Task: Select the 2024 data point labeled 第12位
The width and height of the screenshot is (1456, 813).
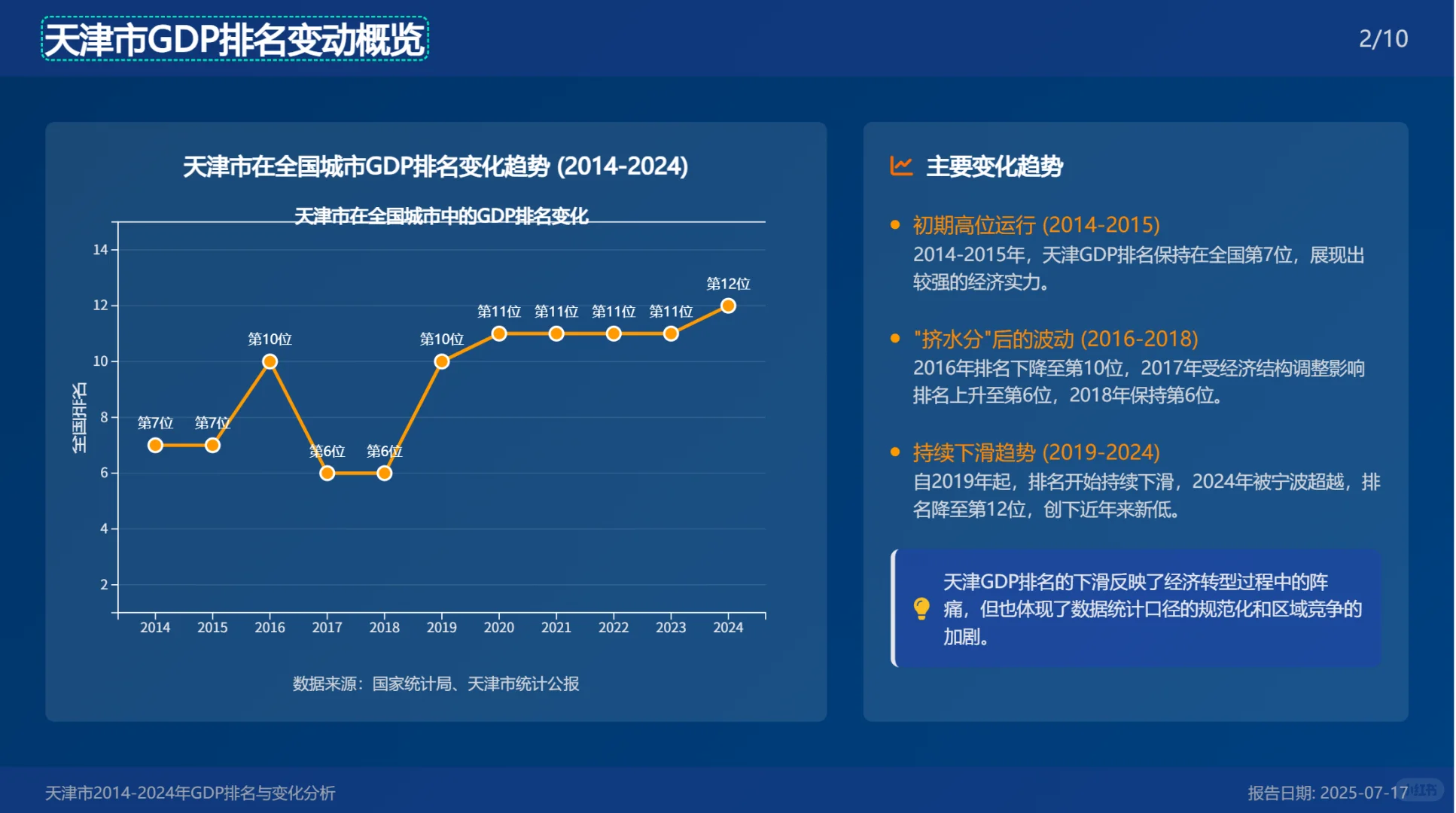Action: tap(727, 306)
